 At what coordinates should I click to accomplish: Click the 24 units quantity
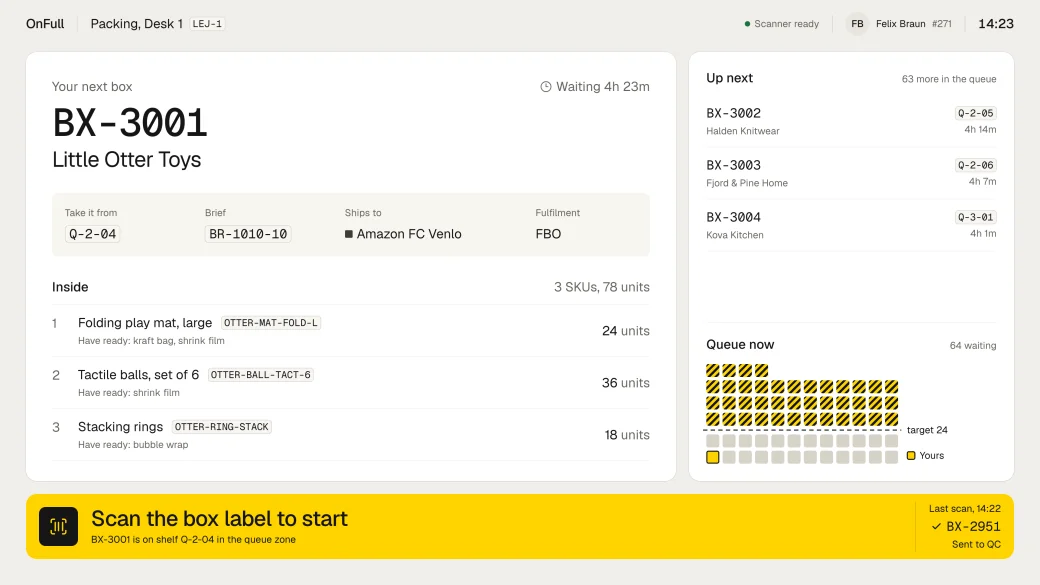(626, 331)
